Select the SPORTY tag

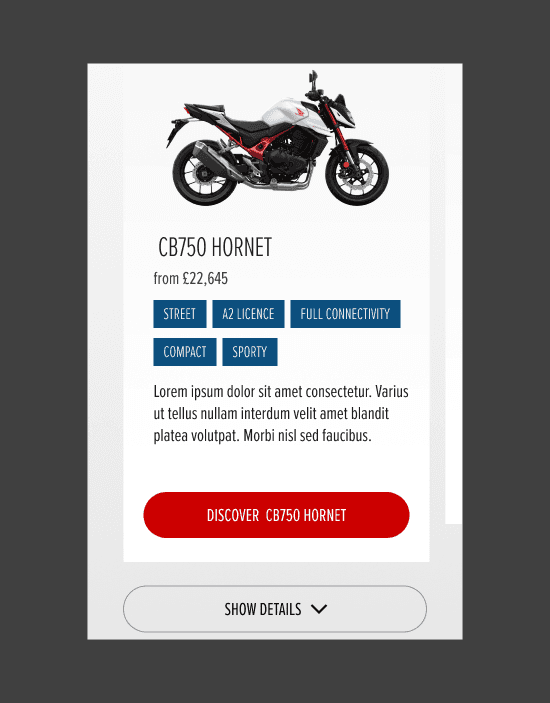pos(250,352)
